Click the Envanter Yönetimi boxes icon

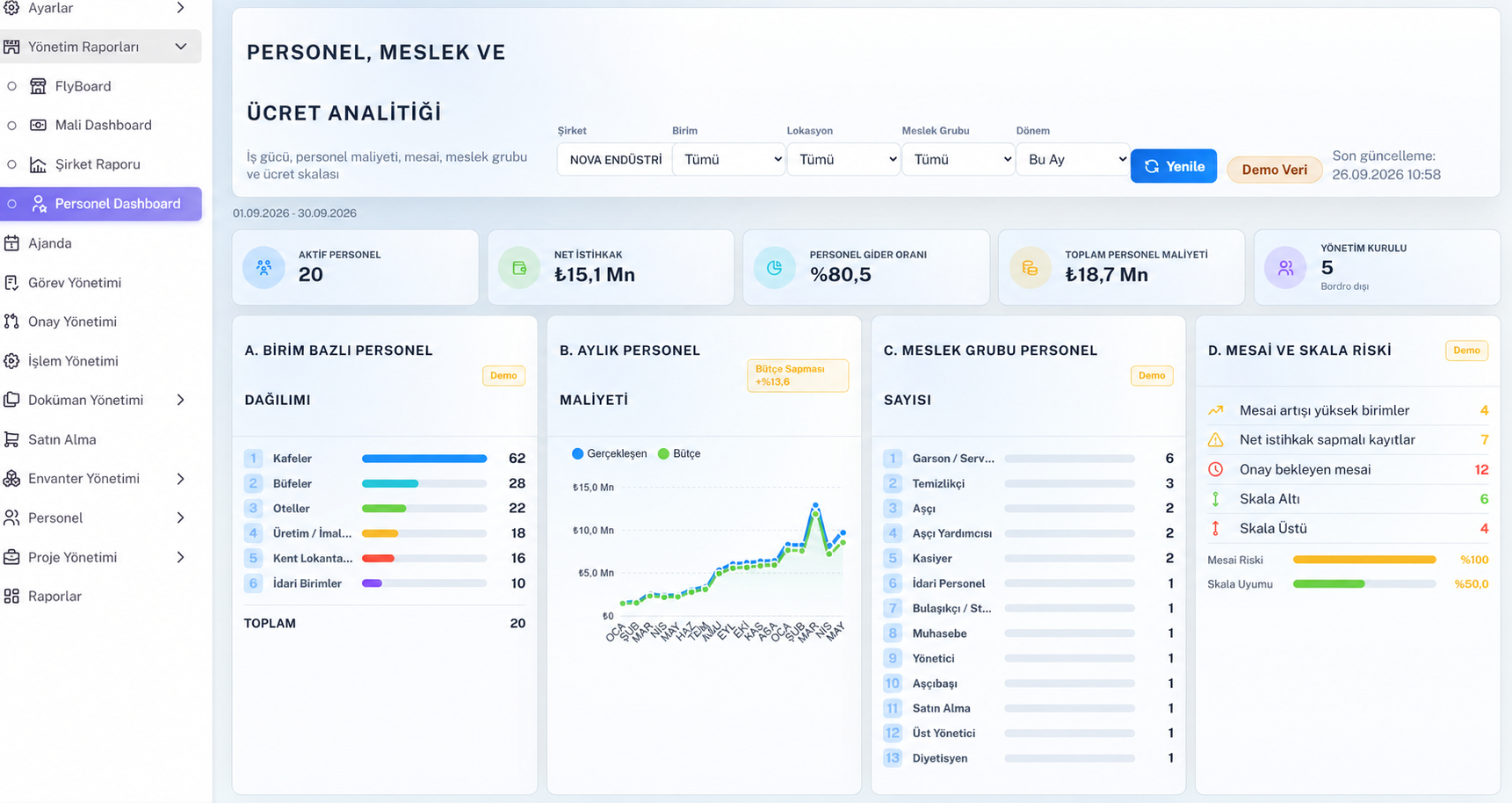point(11,479)
